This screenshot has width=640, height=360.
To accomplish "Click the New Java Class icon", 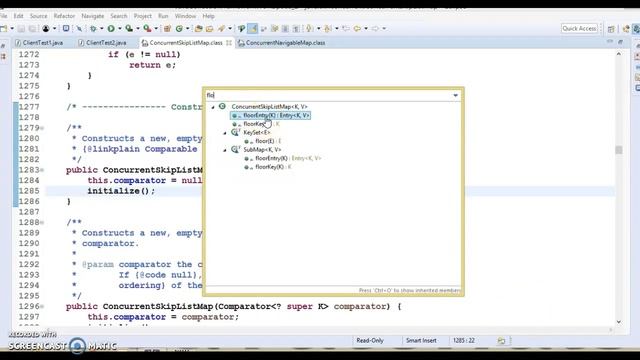I will (179, 29).
